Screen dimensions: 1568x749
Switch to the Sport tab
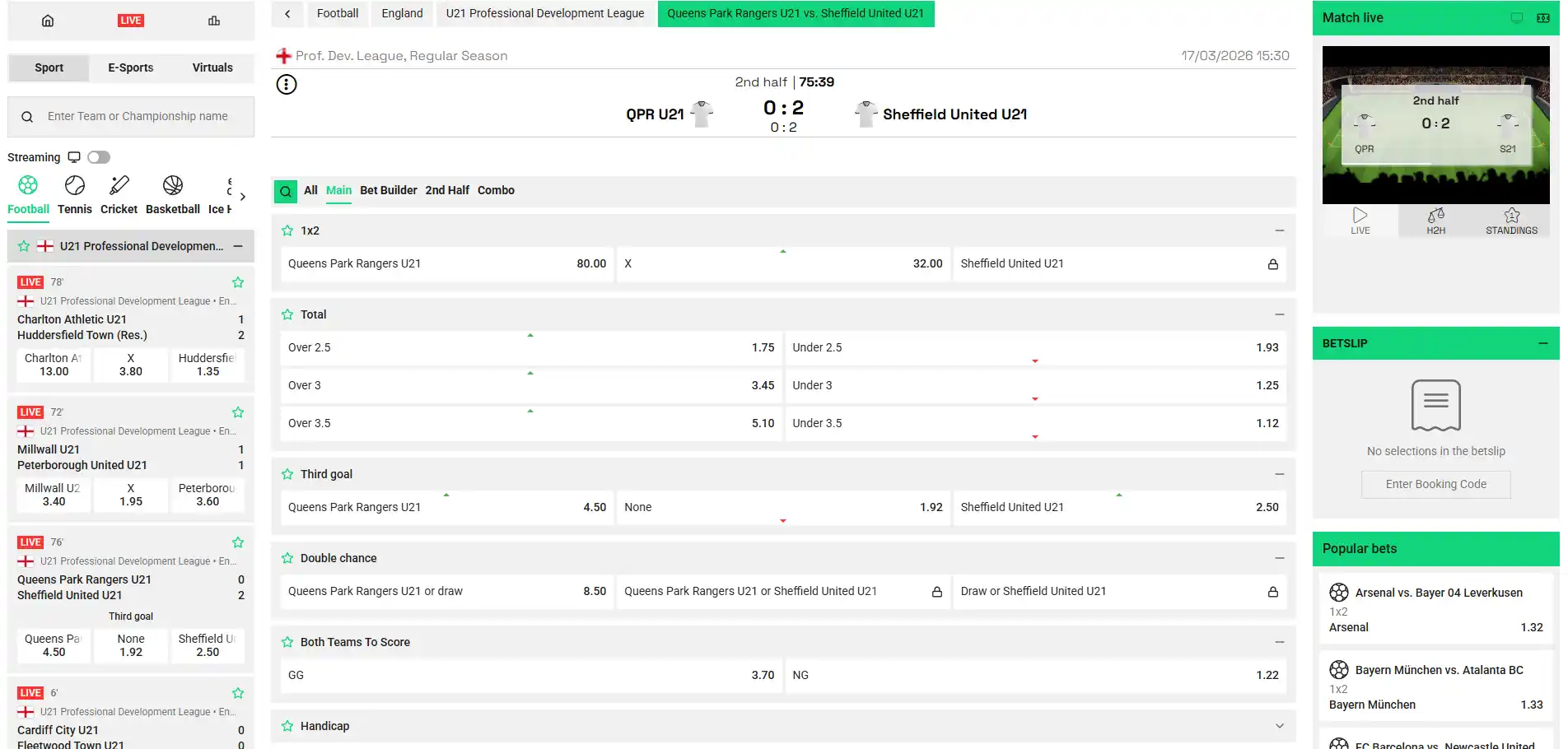49,67
